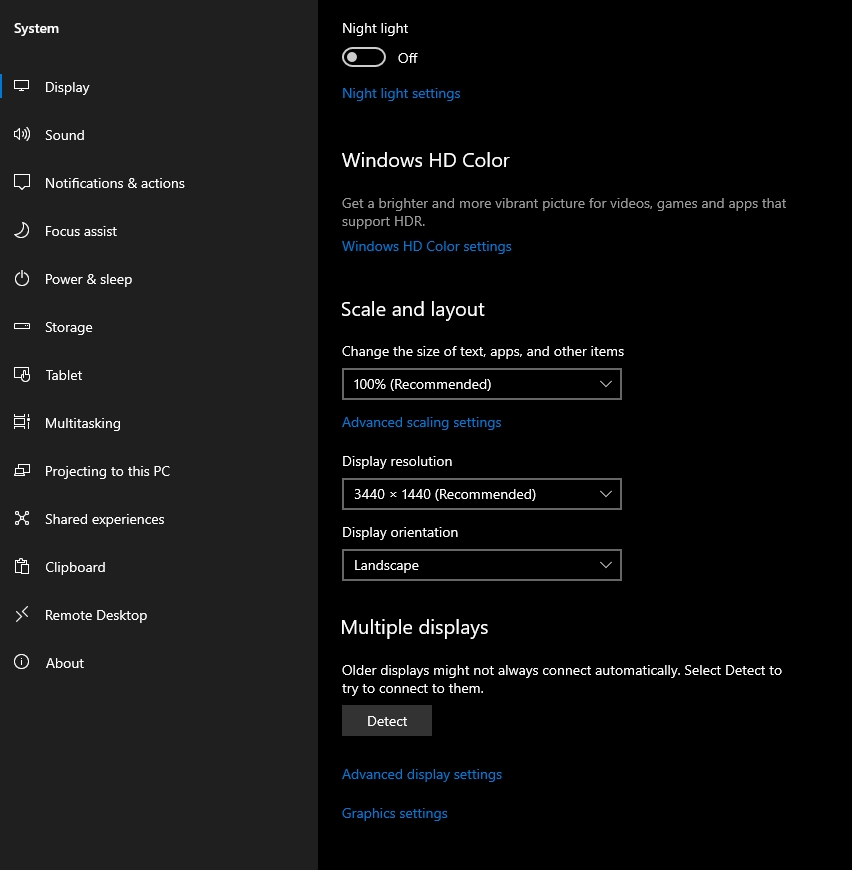Select the Focus assist moon icon

pyautogui.click(x=22, y=231)
